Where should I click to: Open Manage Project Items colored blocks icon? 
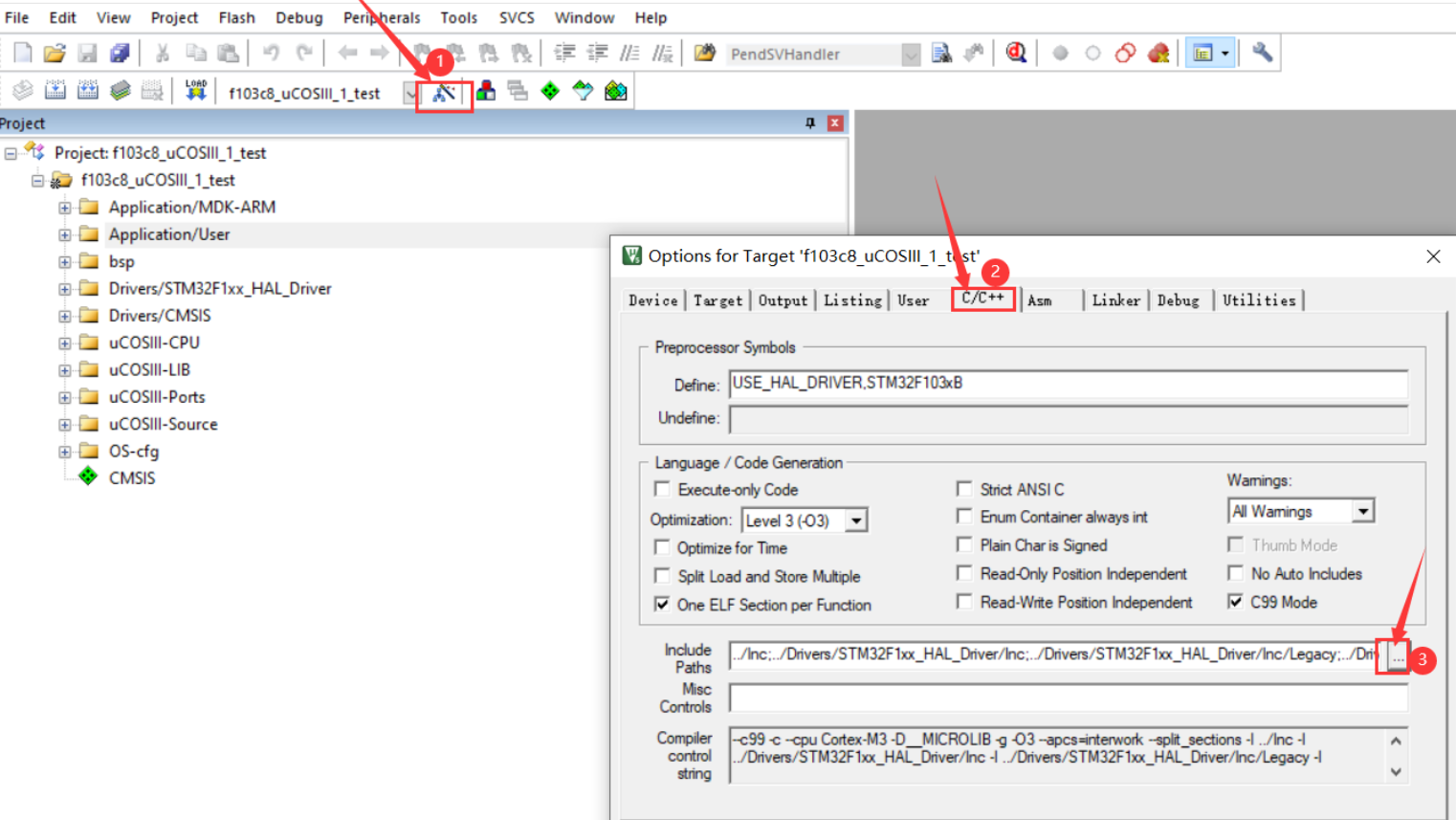486,91
